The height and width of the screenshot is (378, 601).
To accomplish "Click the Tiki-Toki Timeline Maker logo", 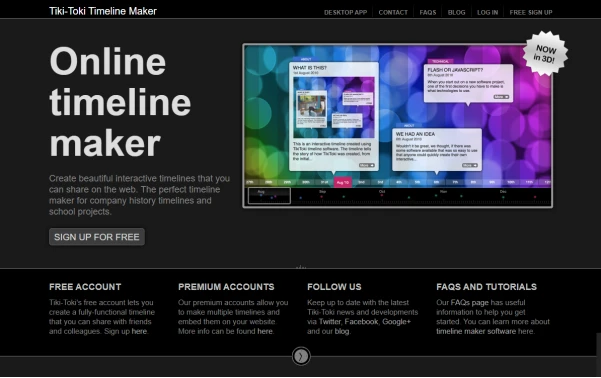I will coord(103,11).
